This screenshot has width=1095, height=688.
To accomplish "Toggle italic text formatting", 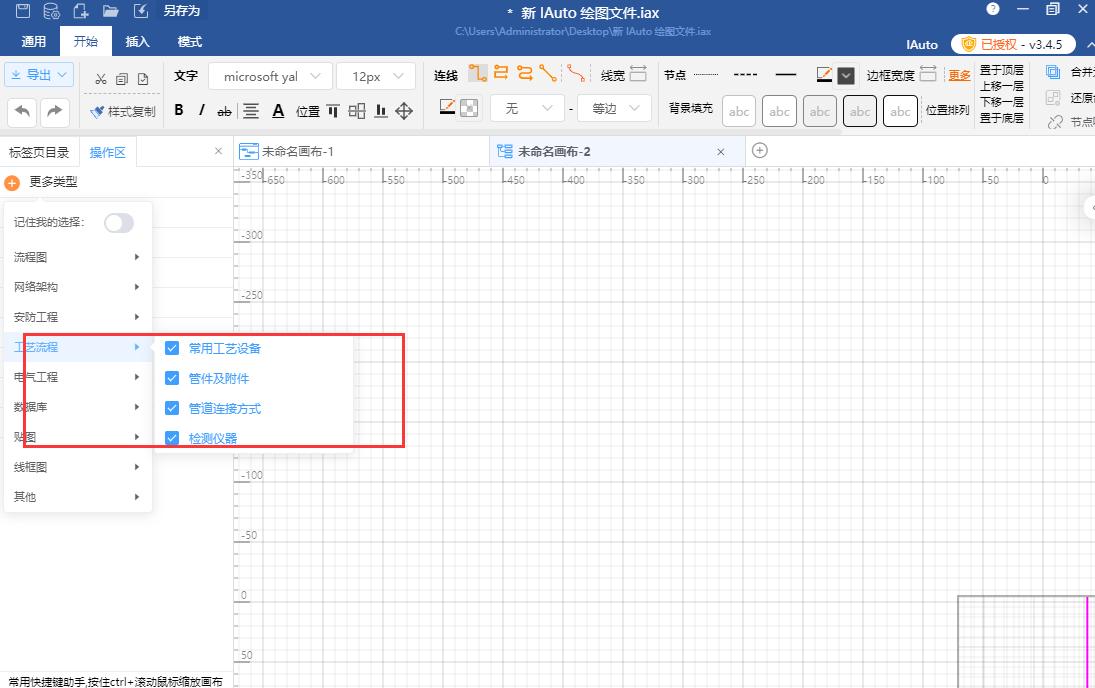I will tap(202, 110).
